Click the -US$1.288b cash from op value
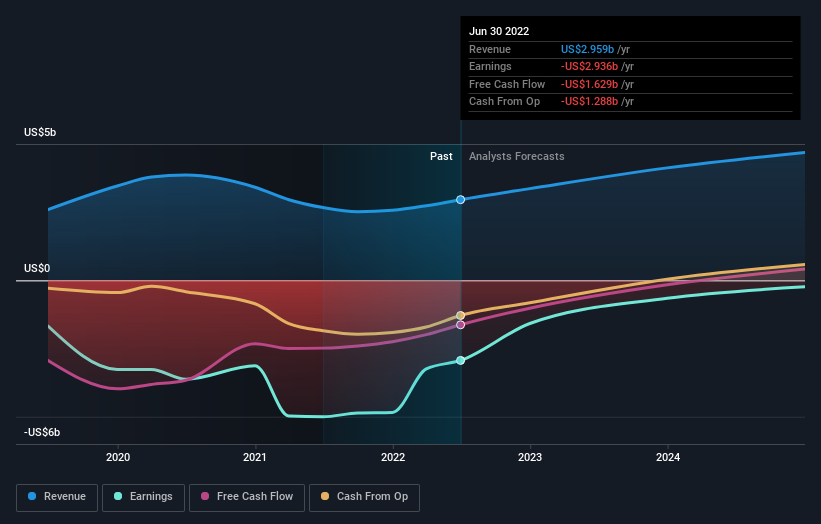This screenshot has width=821, height=524. click(x=589, y=102)
